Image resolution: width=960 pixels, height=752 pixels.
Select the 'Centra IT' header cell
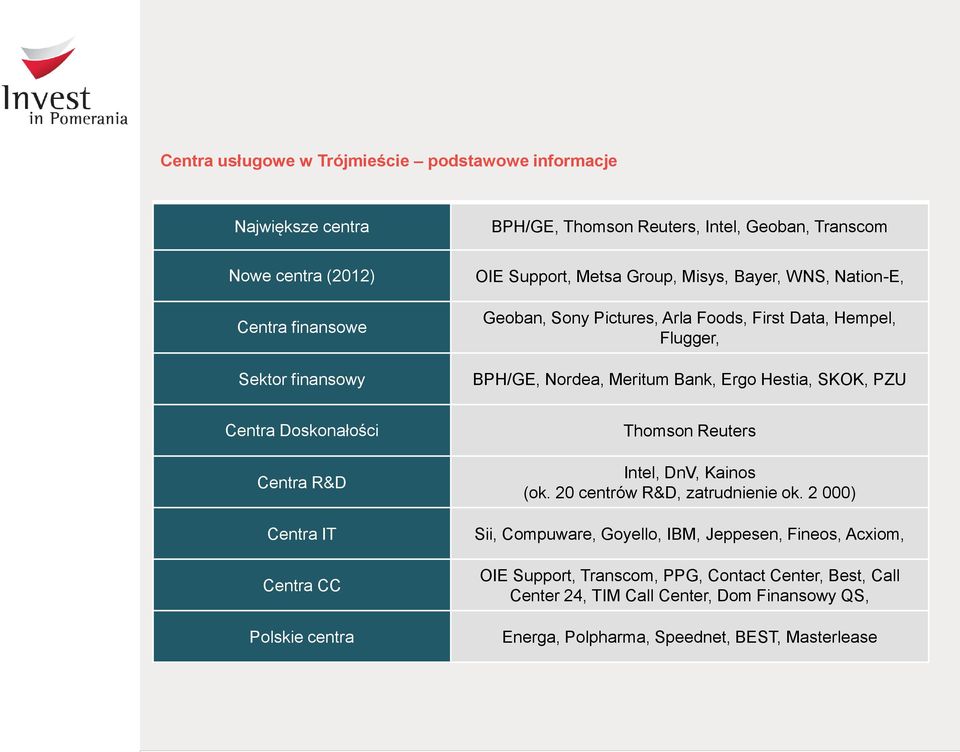302,534
